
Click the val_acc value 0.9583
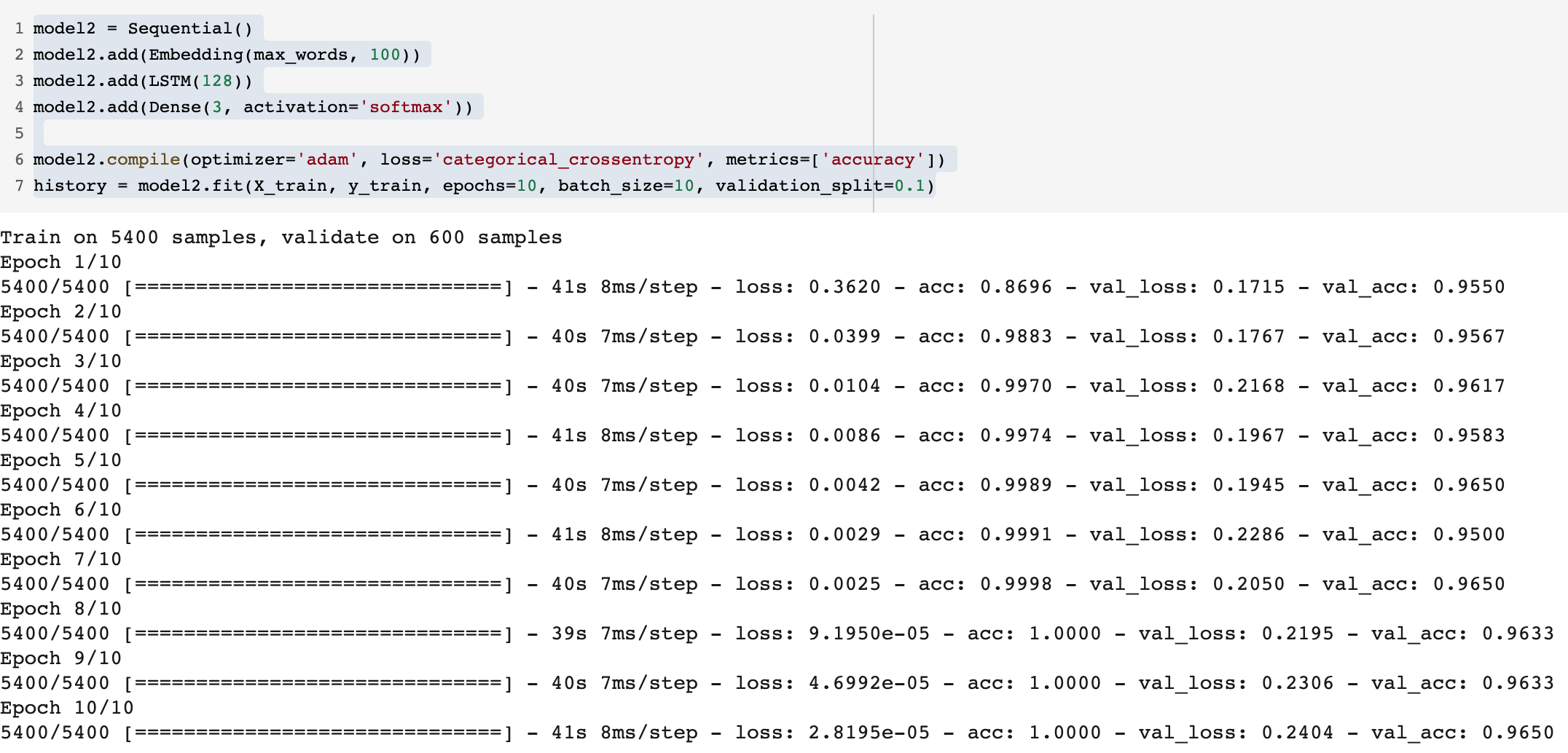1469,435
